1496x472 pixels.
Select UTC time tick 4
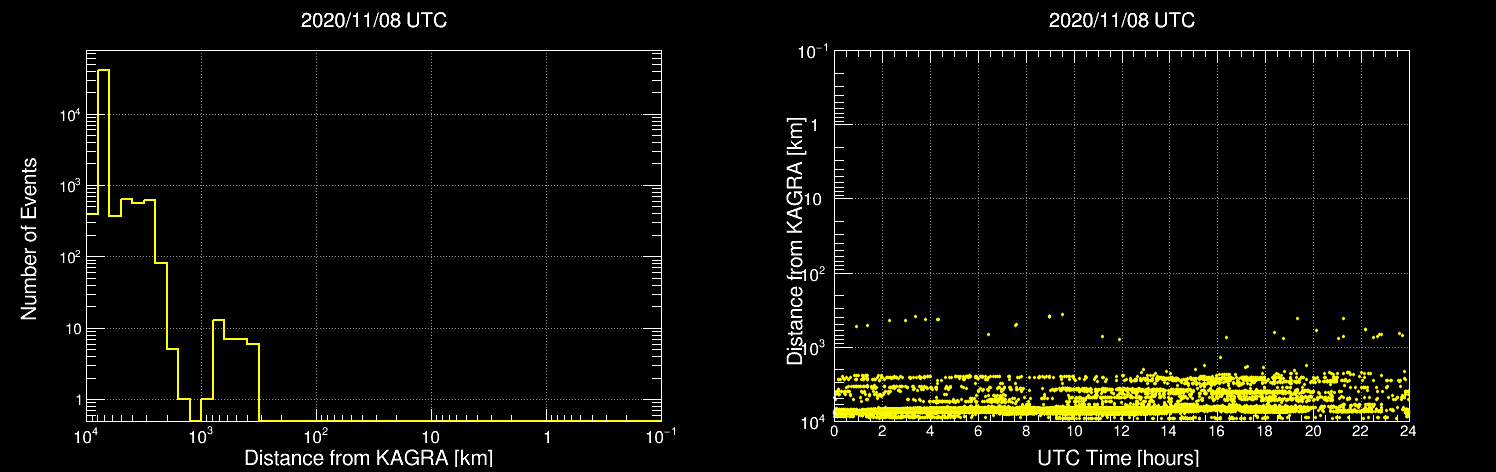tap(930, 432)
